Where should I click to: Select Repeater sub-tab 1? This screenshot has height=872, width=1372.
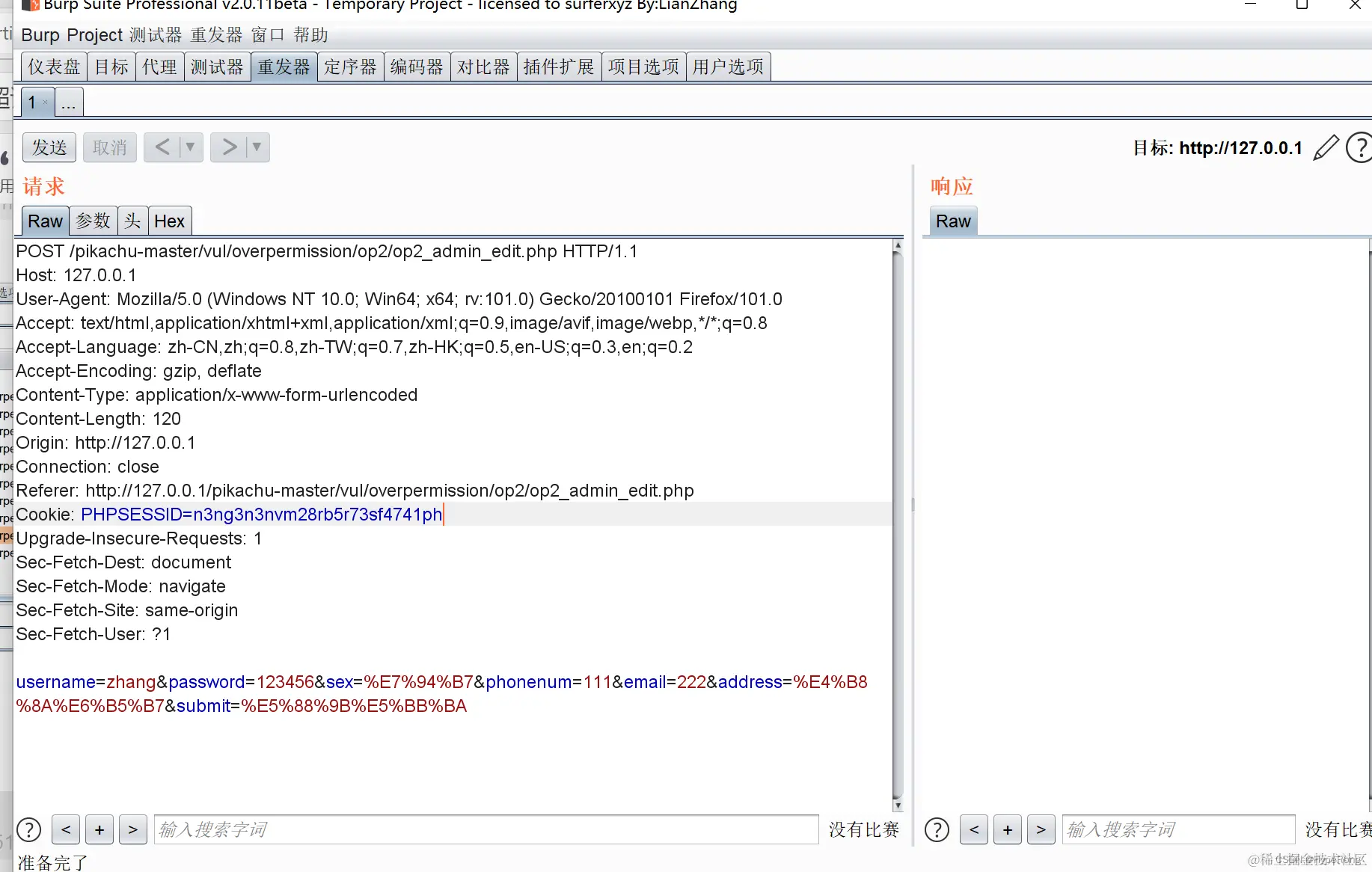coord(33,102)
